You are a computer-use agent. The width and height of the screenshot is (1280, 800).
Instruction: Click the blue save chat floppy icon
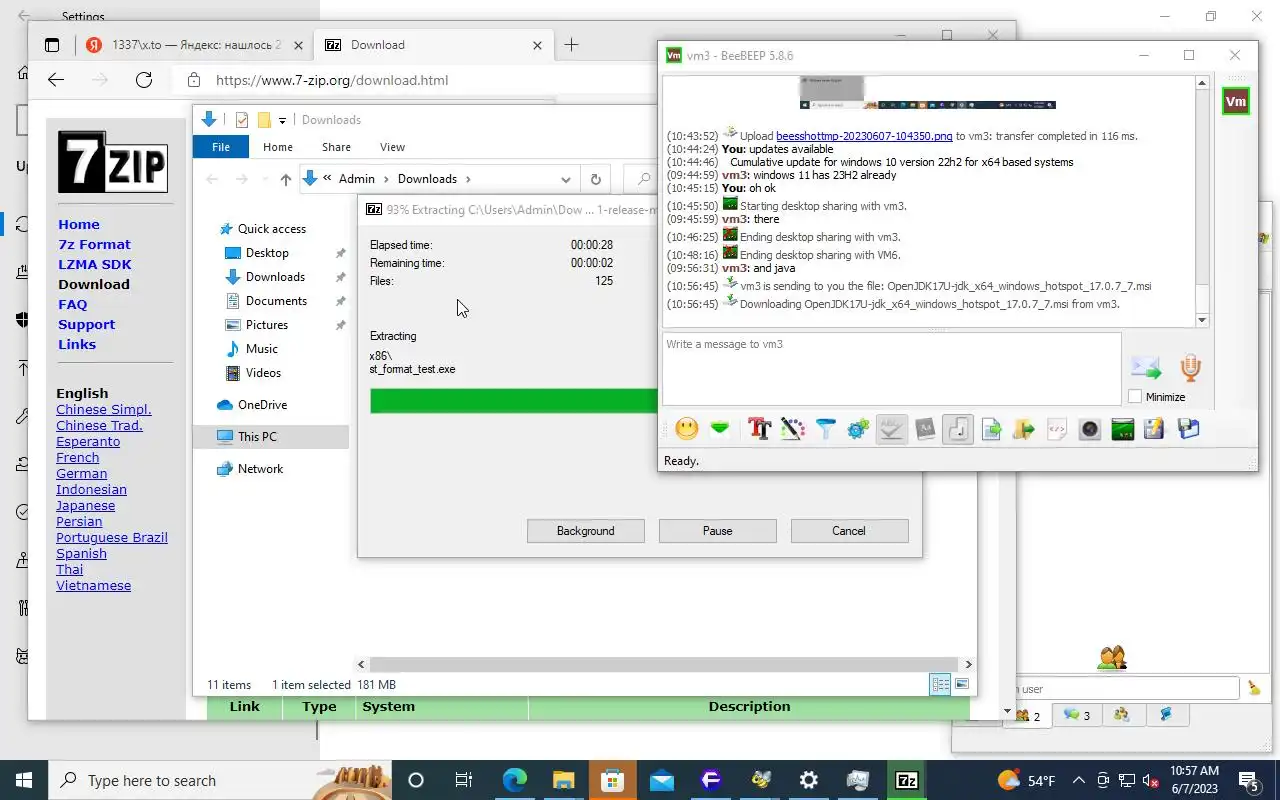click(1188, 429)
